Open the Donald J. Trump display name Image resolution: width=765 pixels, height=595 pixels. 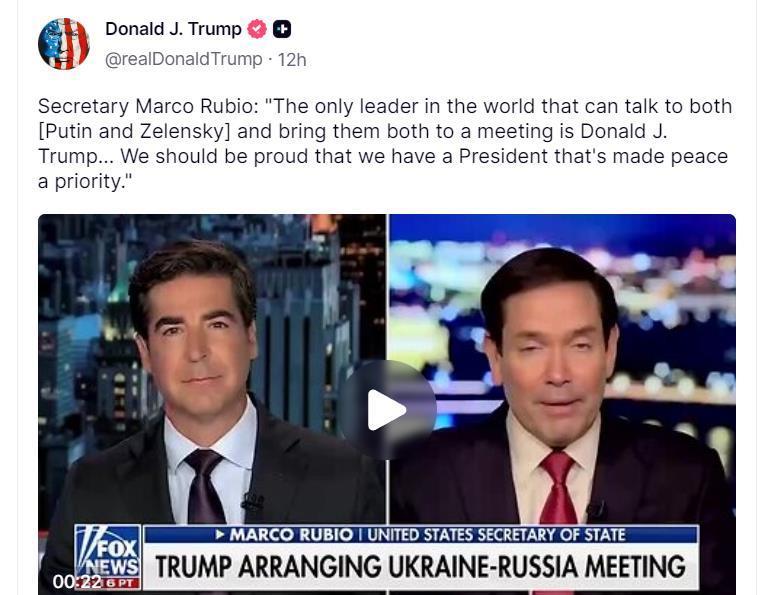173,29
